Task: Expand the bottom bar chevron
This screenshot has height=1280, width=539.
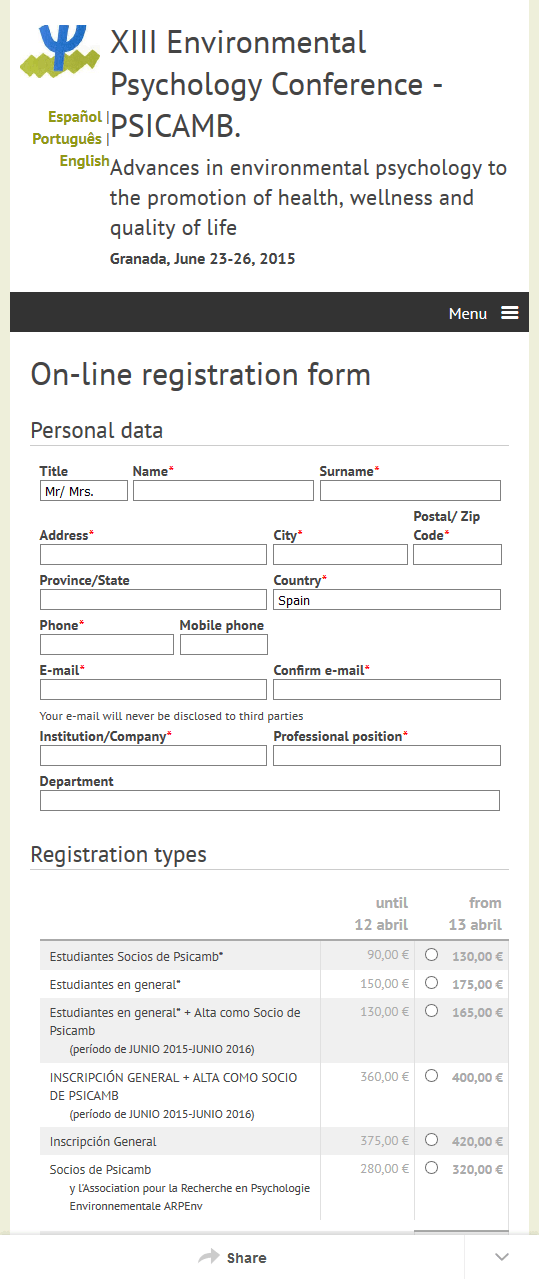Action: tap(502, 1257)
